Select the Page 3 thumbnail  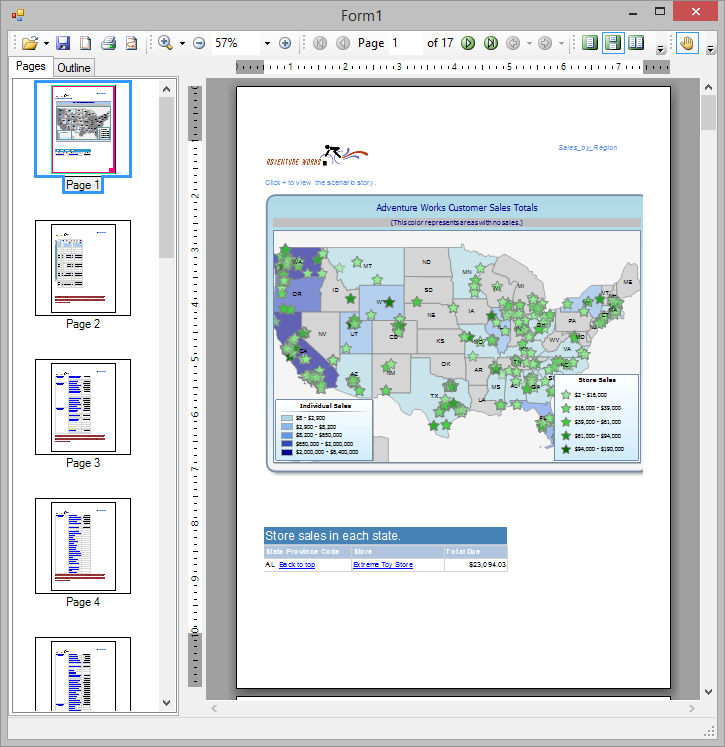click(x=83, y=407)
